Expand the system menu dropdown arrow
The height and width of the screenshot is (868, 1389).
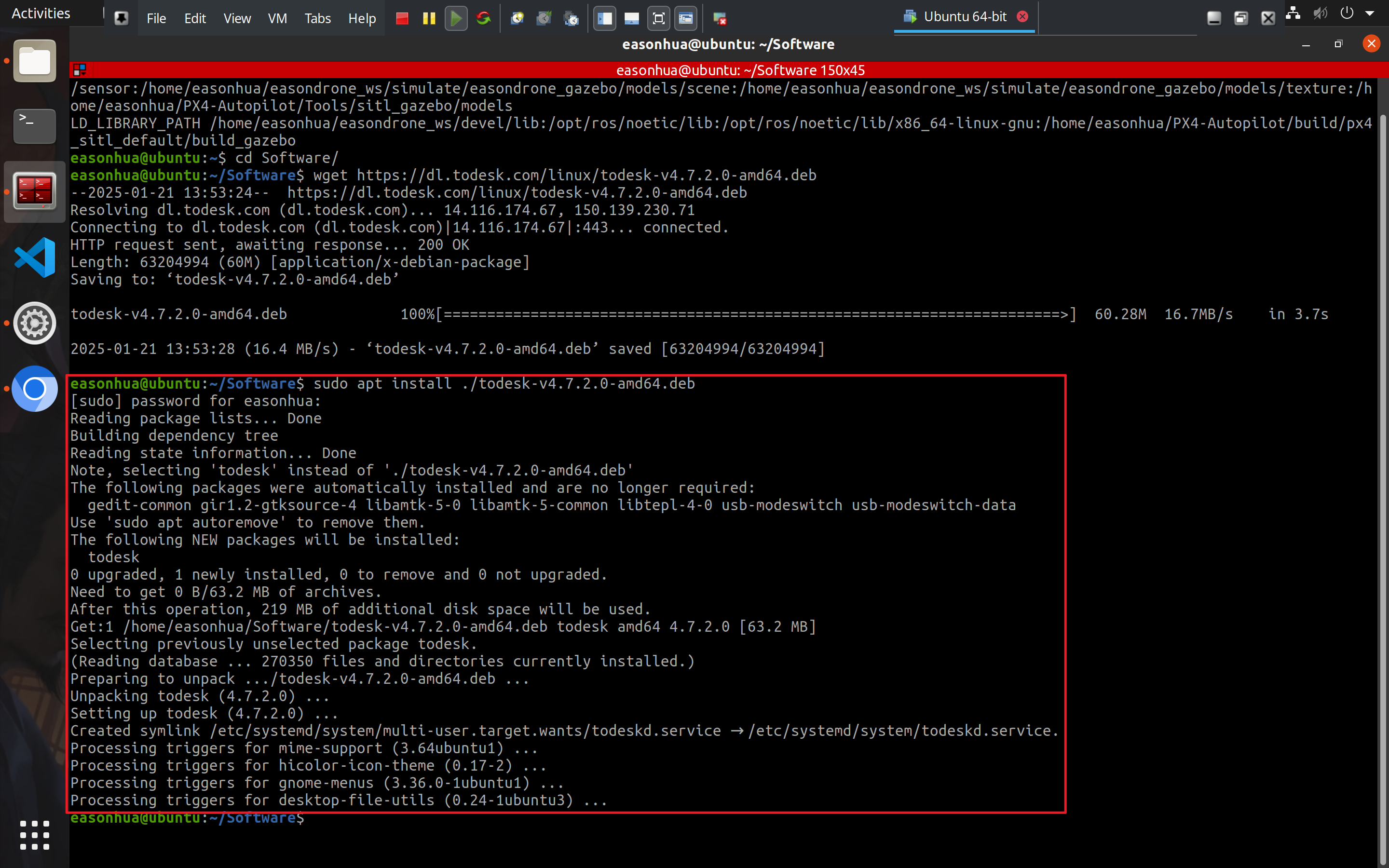[x=1370, y=13]
